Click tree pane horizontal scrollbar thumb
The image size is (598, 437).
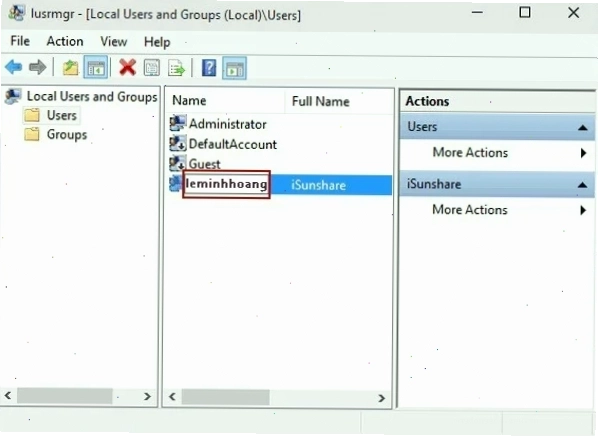64,396
